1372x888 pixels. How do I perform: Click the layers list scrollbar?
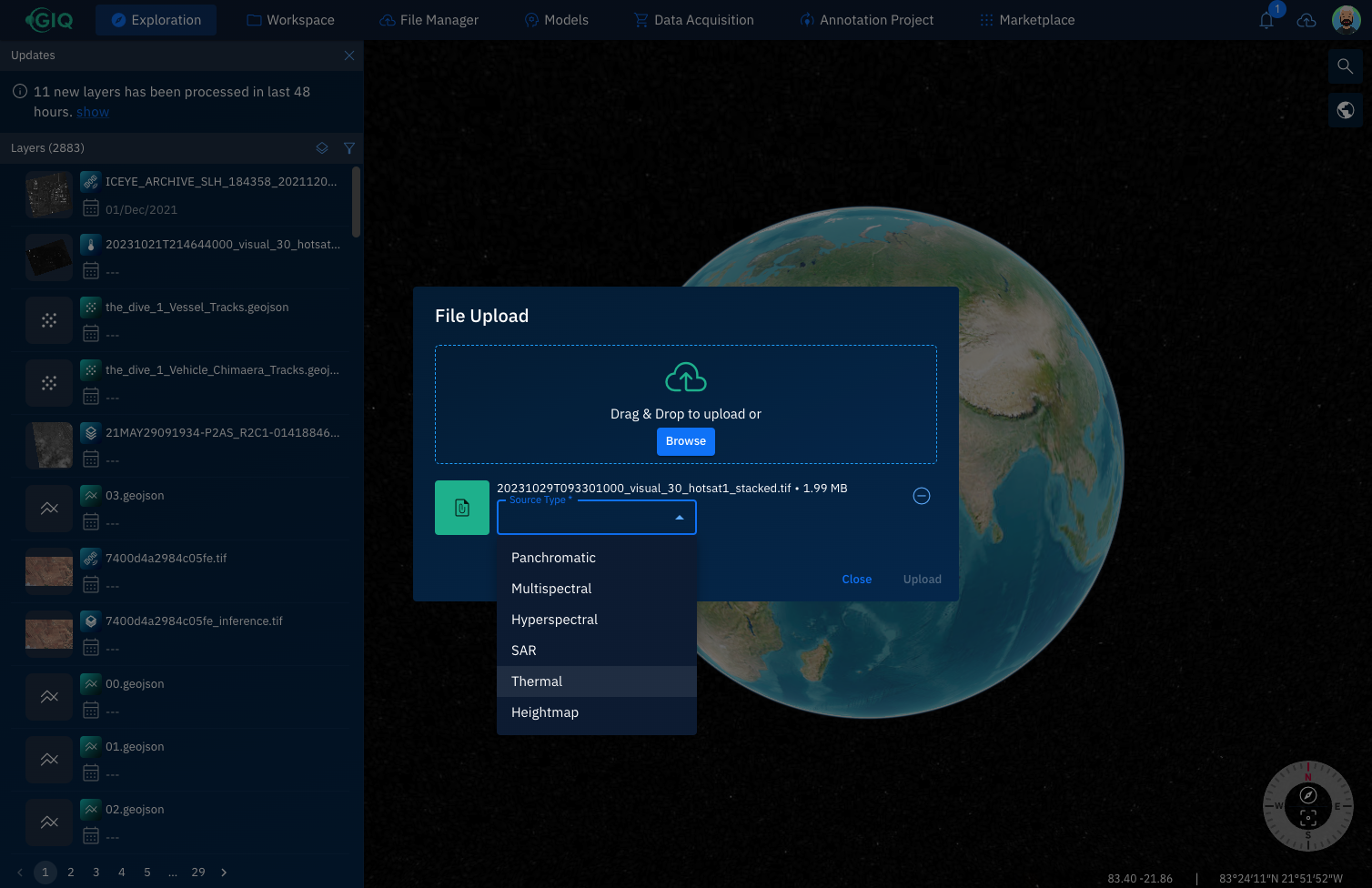356,202
